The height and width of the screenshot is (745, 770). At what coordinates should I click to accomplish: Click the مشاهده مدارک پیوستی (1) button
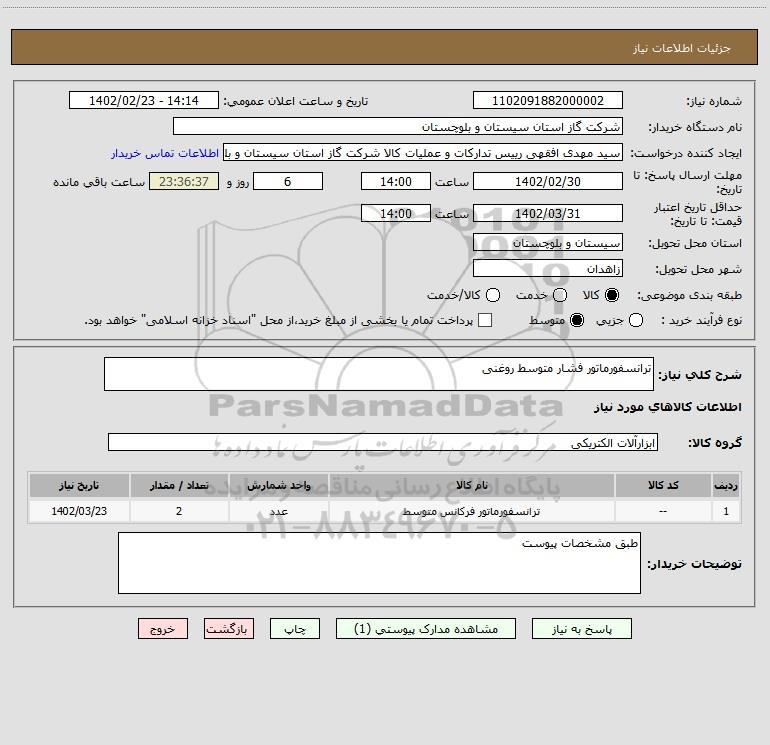click(426, 629)
